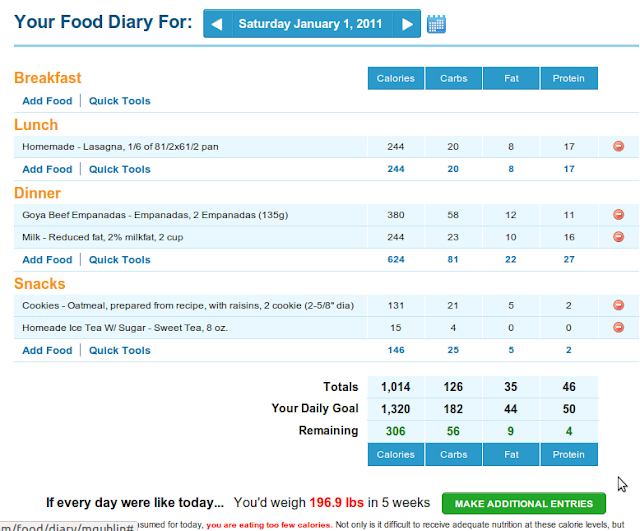The height and width of the screenshot is (531, 640).
Task: Remove the Milk Reduced fat entry
Action: tap(618, 237)
